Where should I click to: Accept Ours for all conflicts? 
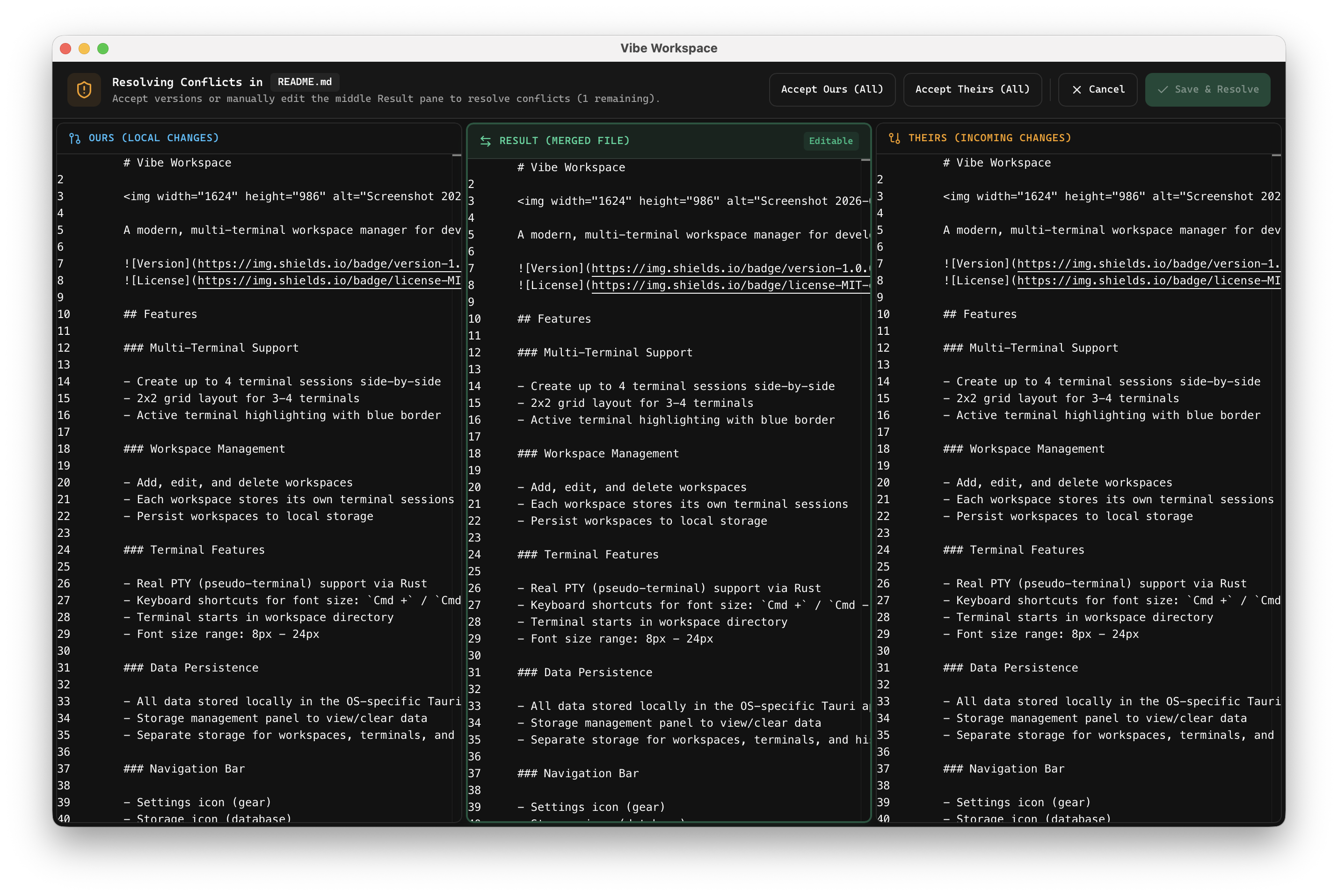tap(832, 90)
